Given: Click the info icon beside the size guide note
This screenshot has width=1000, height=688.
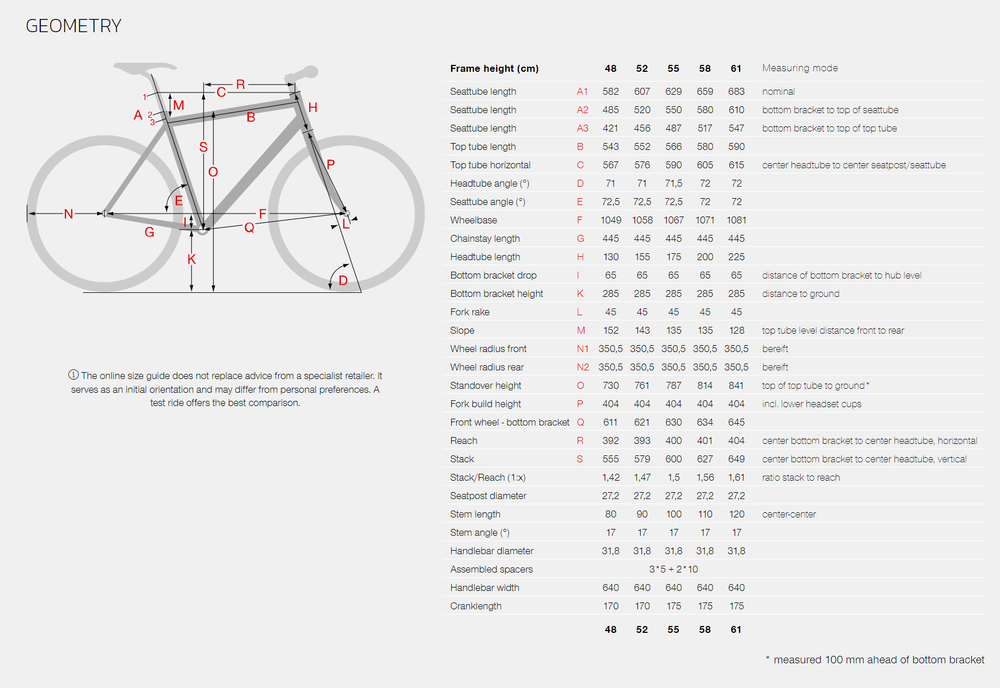Looking at the screenshot, I should [x=73, y=374].
